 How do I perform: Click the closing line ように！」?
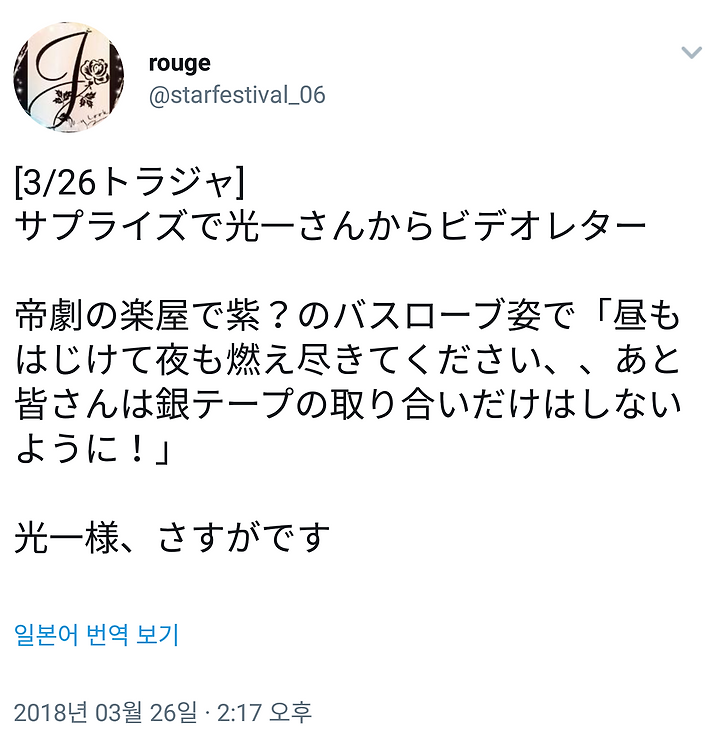(x=92, y=449)
